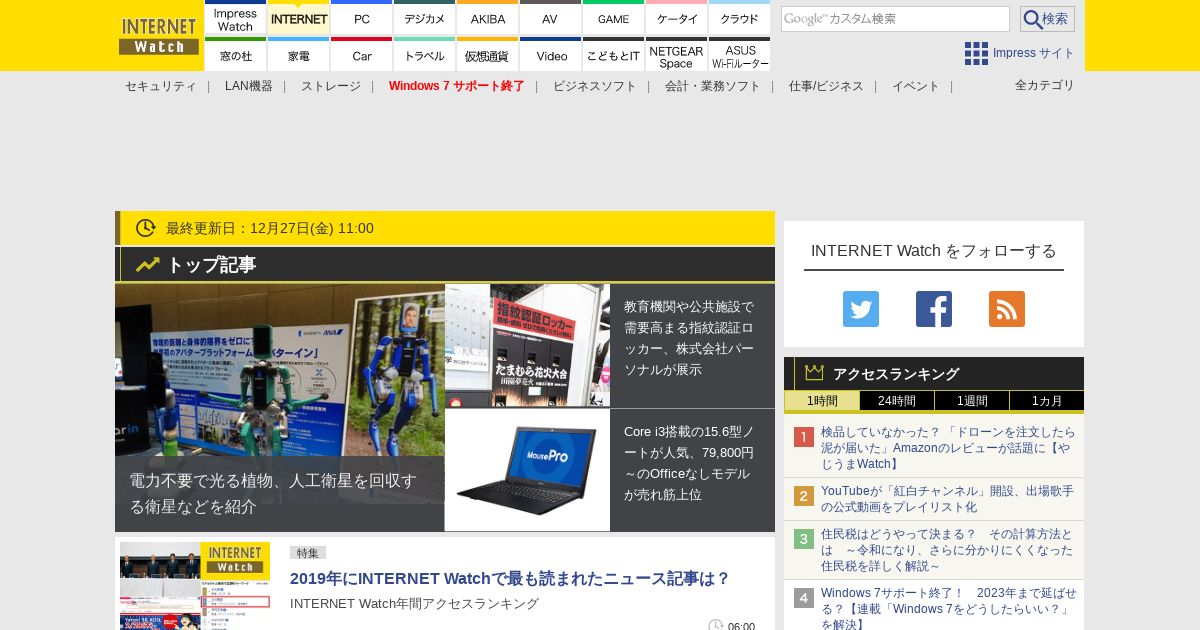The width and height of the screenshot is (1200, 630).
Task: Open the ASUS Wi-Fiルーター tab
Action: [739, 54]
